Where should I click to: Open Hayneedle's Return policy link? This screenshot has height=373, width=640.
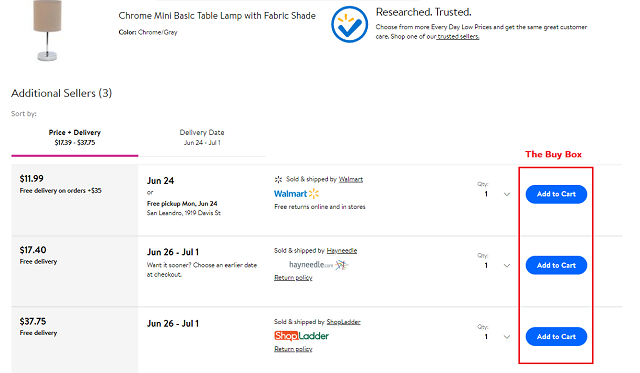293,278
